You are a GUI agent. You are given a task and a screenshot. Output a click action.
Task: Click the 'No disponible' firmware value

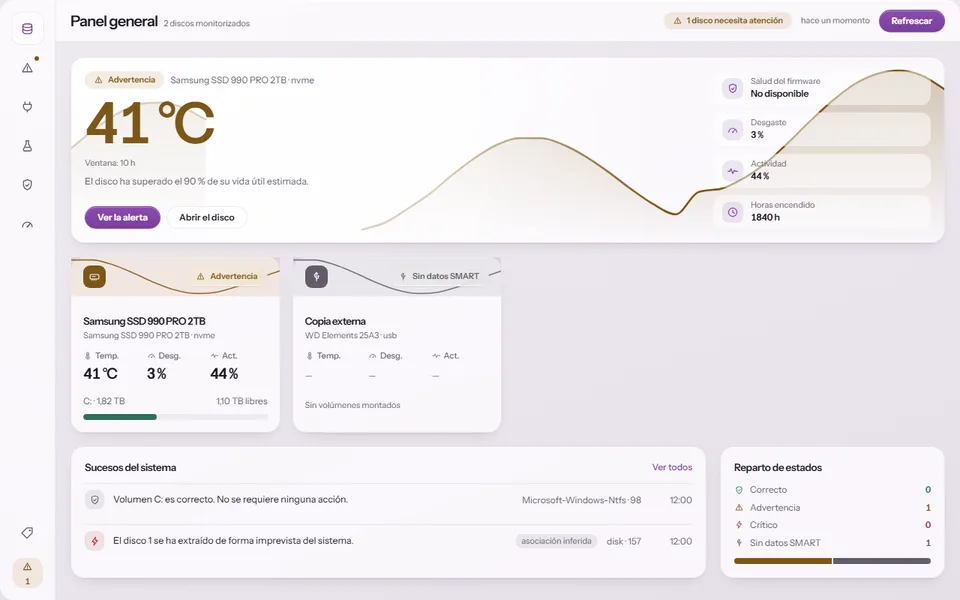click(x=779, y=94)
